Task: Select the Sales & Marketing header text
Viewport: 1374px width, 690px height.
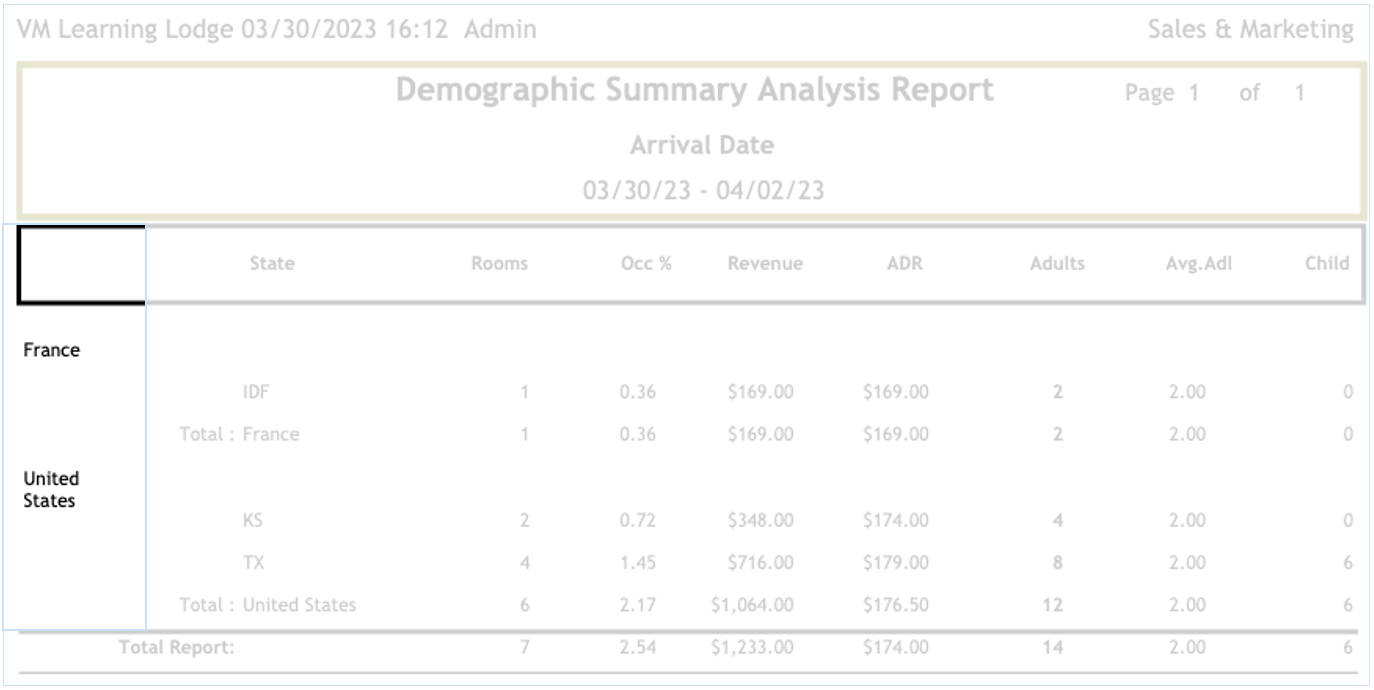Action: [1250, 30]
